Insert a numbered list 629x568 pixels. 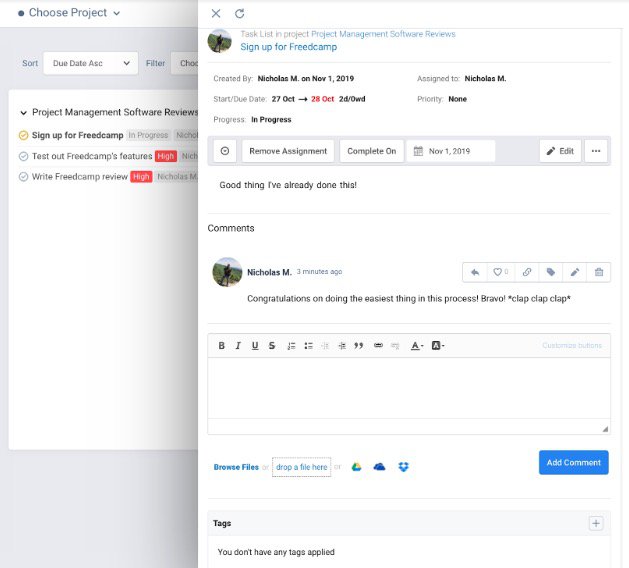(x=291, y=346)
